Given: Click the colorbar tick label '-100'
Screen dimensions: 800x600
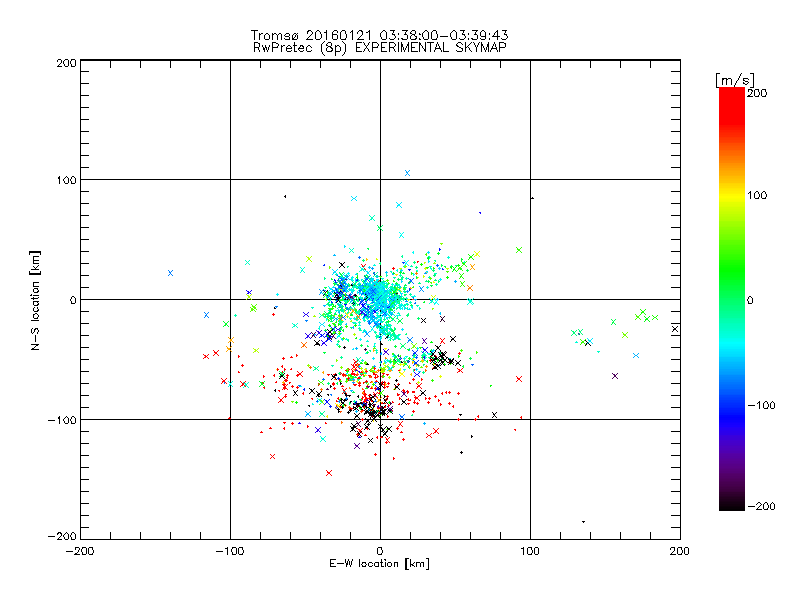Looking at the screenshot, I should click(761, 406).
